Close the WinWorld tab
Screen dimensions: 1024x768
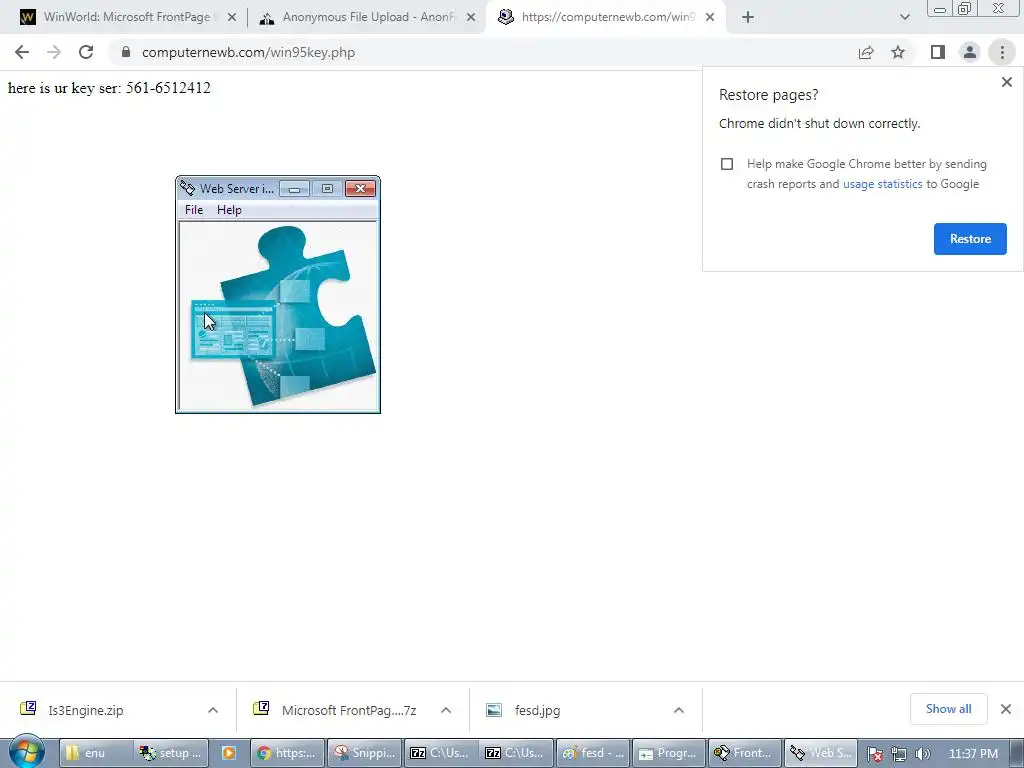[x=231, y=18]
